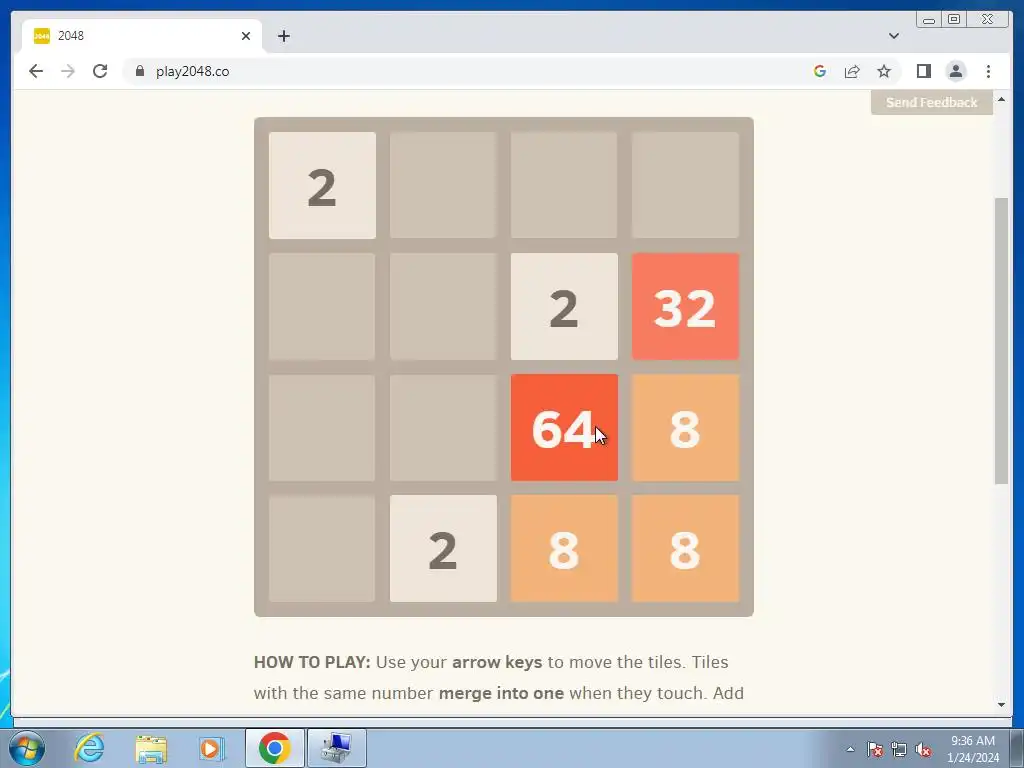Screen dimensions: 1024x768
Task: Click the 64 tile
Action: (564, 428)
